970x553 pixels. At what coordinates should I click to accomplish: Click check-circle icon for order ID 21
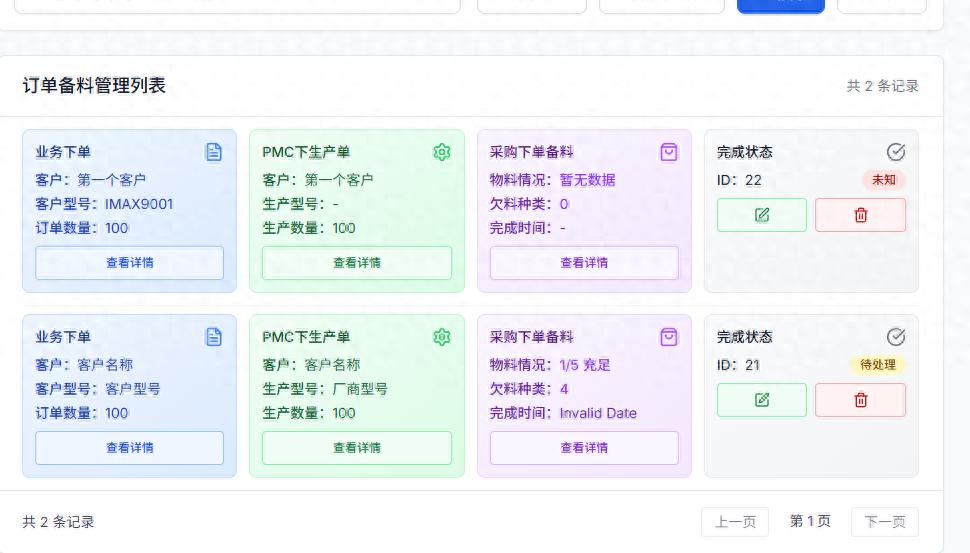896,337
